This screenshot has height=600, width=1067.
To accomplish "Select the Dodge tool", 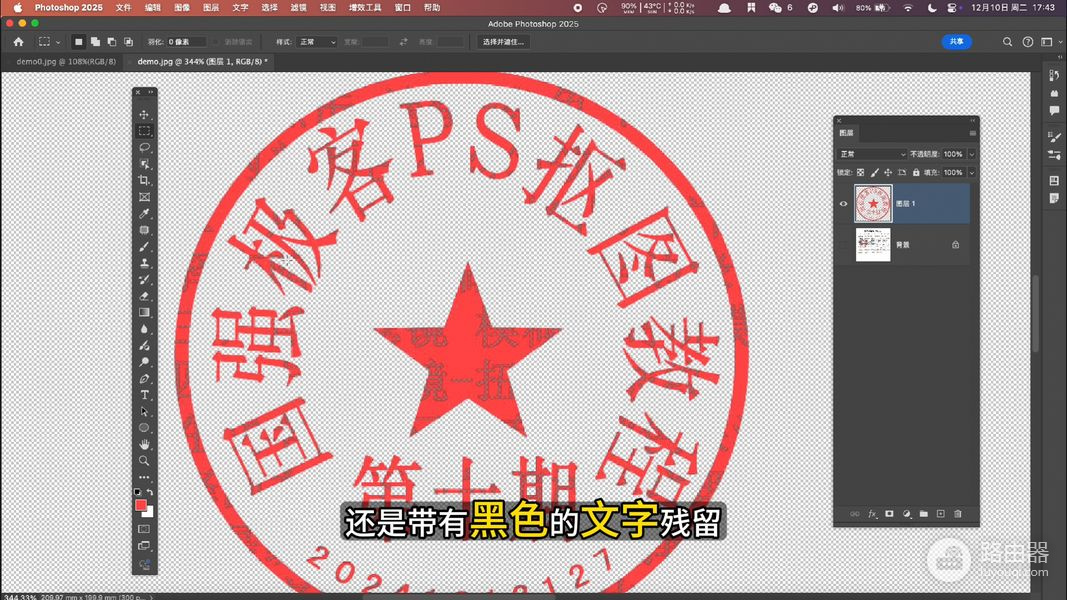I will [x=144, y=362].
